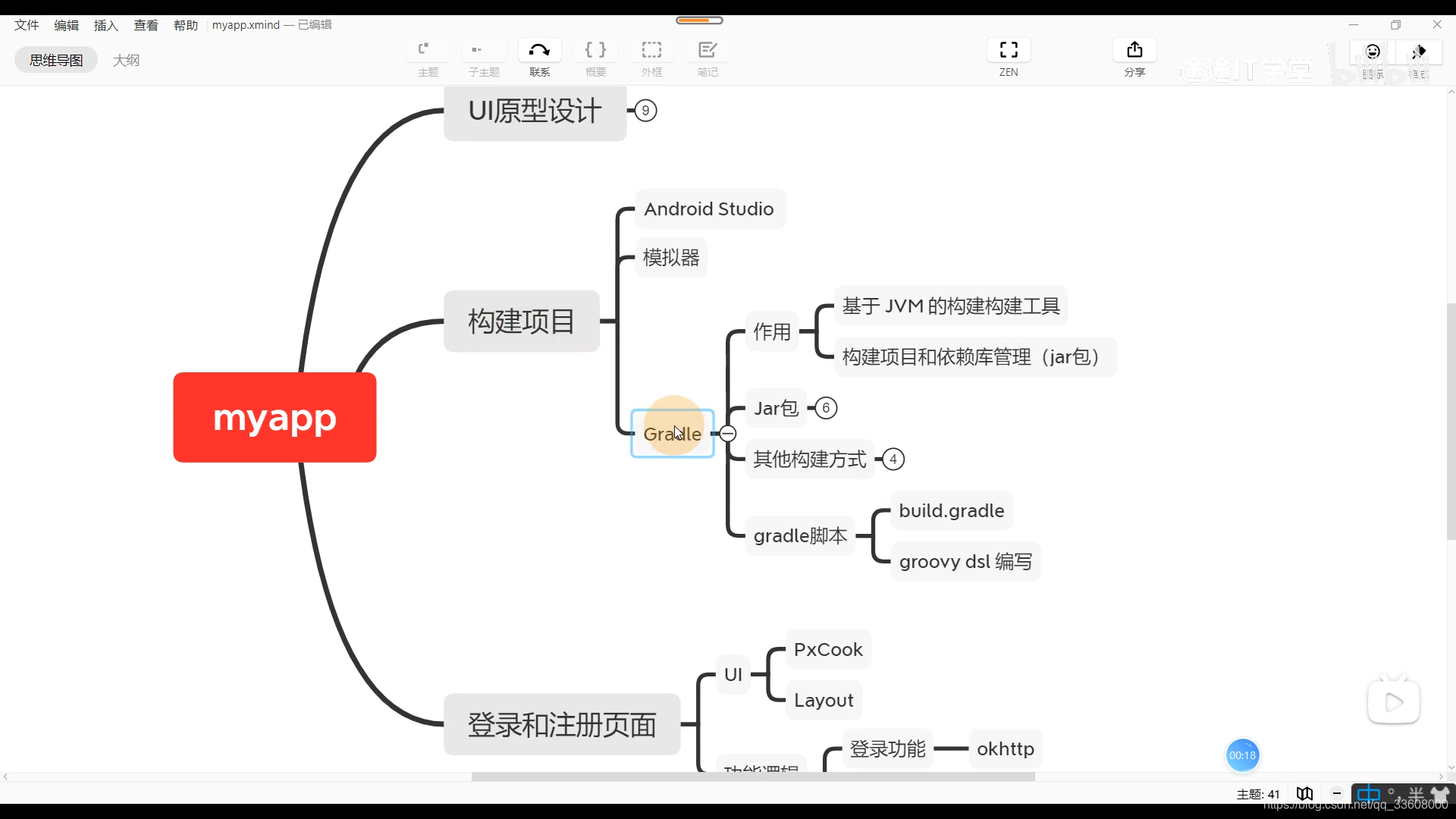Viewport: 1456px width, 819px height.
Task: Click the 思维导图 tab
Action: pos(57,60)
